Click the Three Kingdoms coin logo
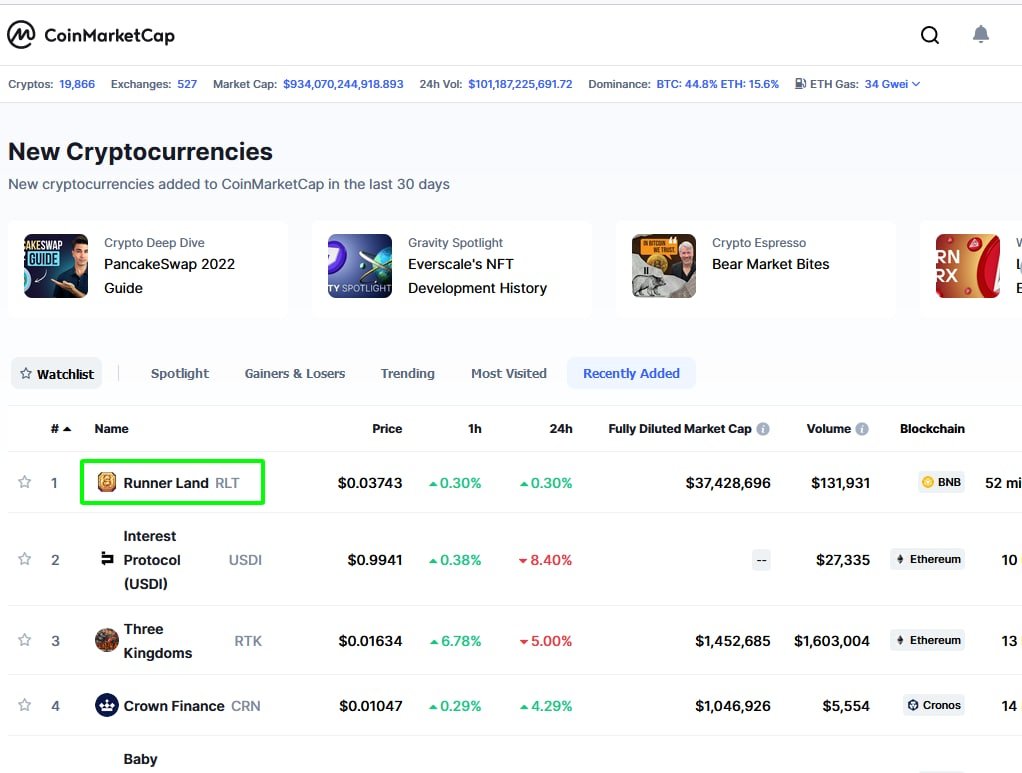Image resolution: width=1022 pixels, height=773 pixels. [106, 641]
